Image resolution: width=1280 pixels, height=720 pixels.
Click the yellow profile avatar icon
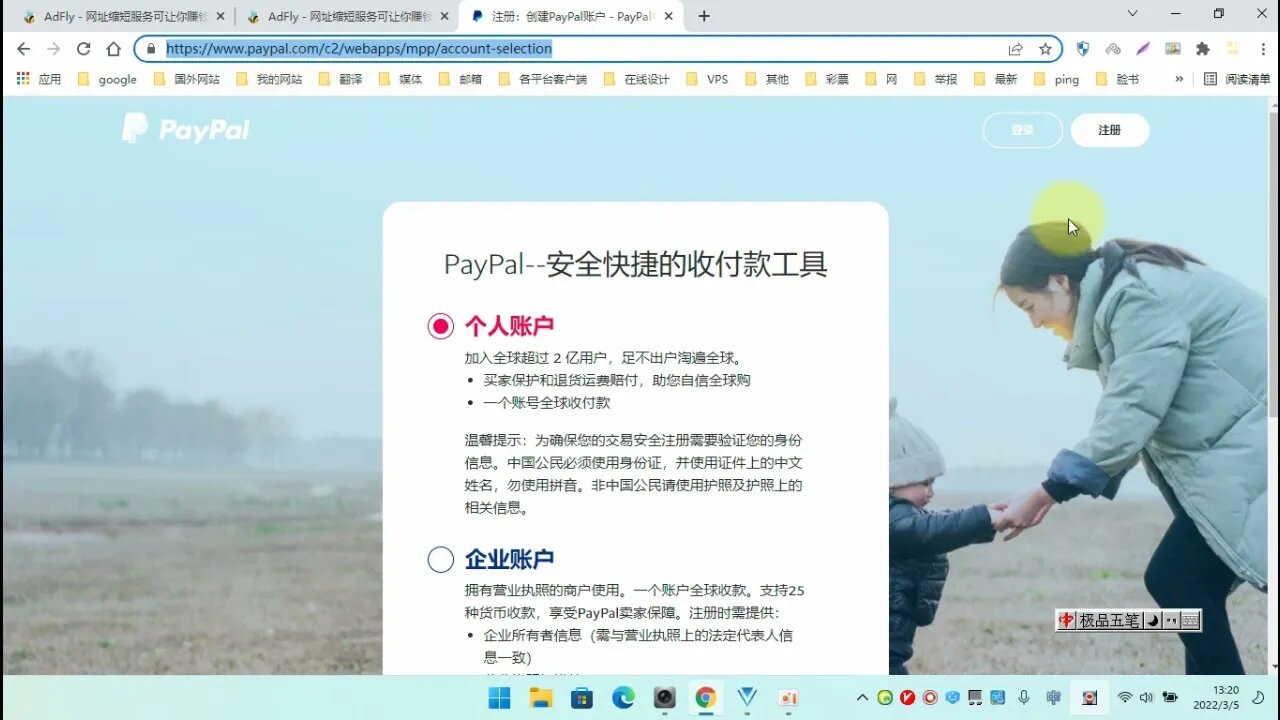coord(1233,49)
